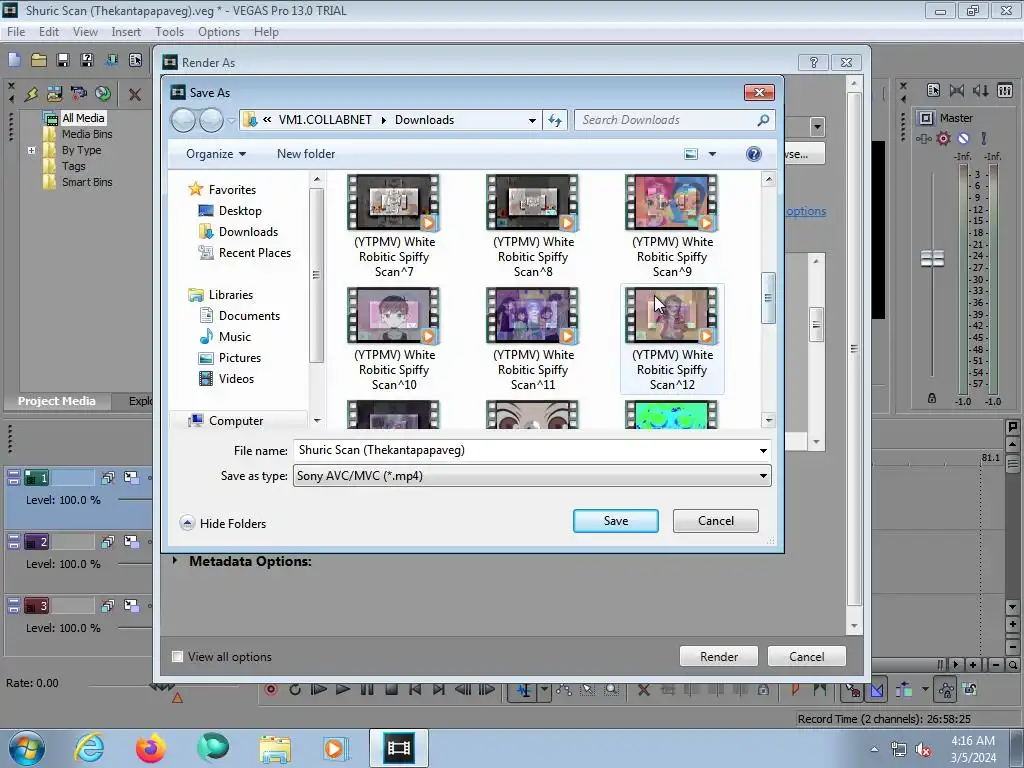Click the help question icon in Save As dialog

click(x=753, y=154)
